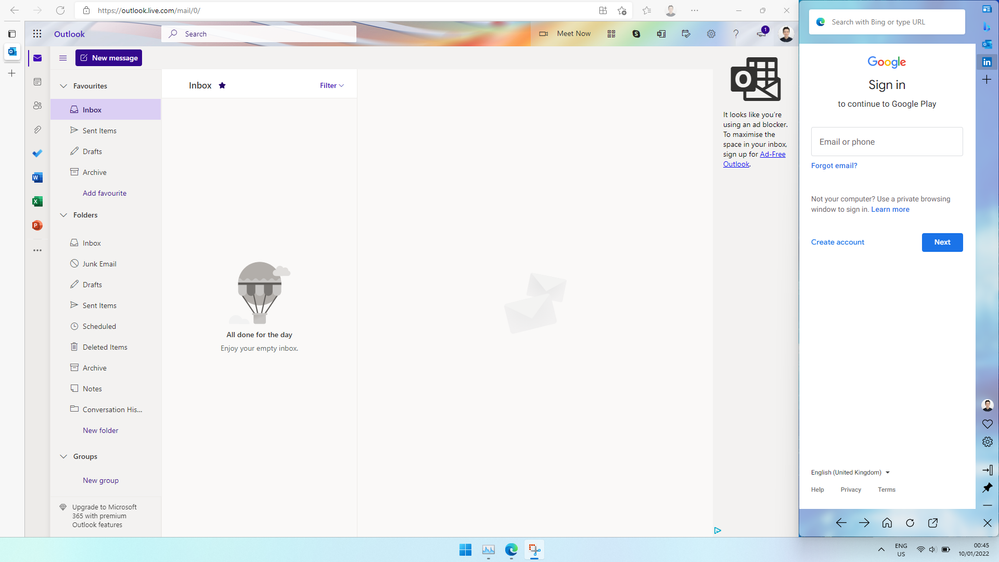Open Skype icon in Outlook header
Screen dimensions: 999x562
[x=636, y=34]
